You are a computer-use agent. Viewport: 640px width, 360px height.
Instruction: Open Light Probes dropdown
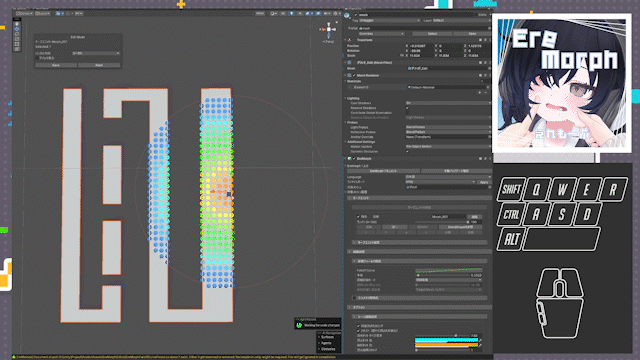pyautogui.click(x=448, y=127)
